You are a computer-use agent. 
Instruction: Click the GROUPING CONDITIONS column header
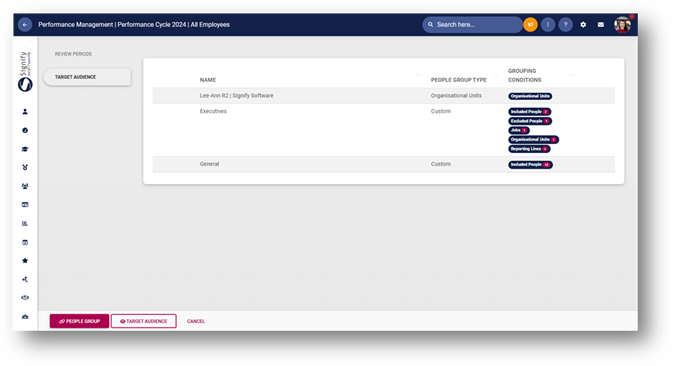(524, 76)
